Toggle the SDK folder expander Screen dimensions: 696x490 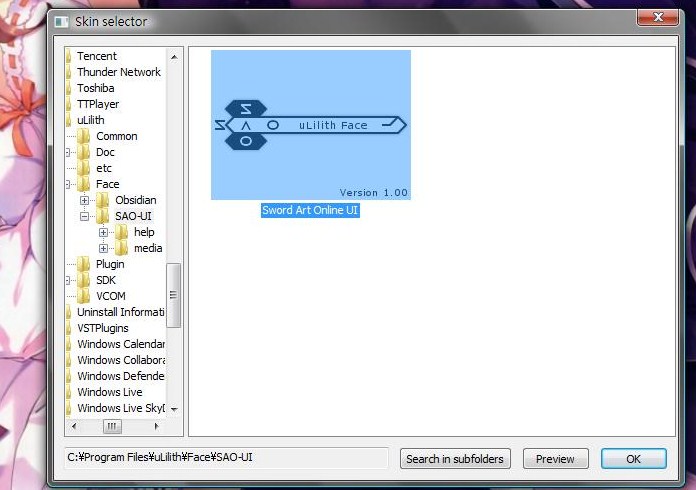[68, 280]
